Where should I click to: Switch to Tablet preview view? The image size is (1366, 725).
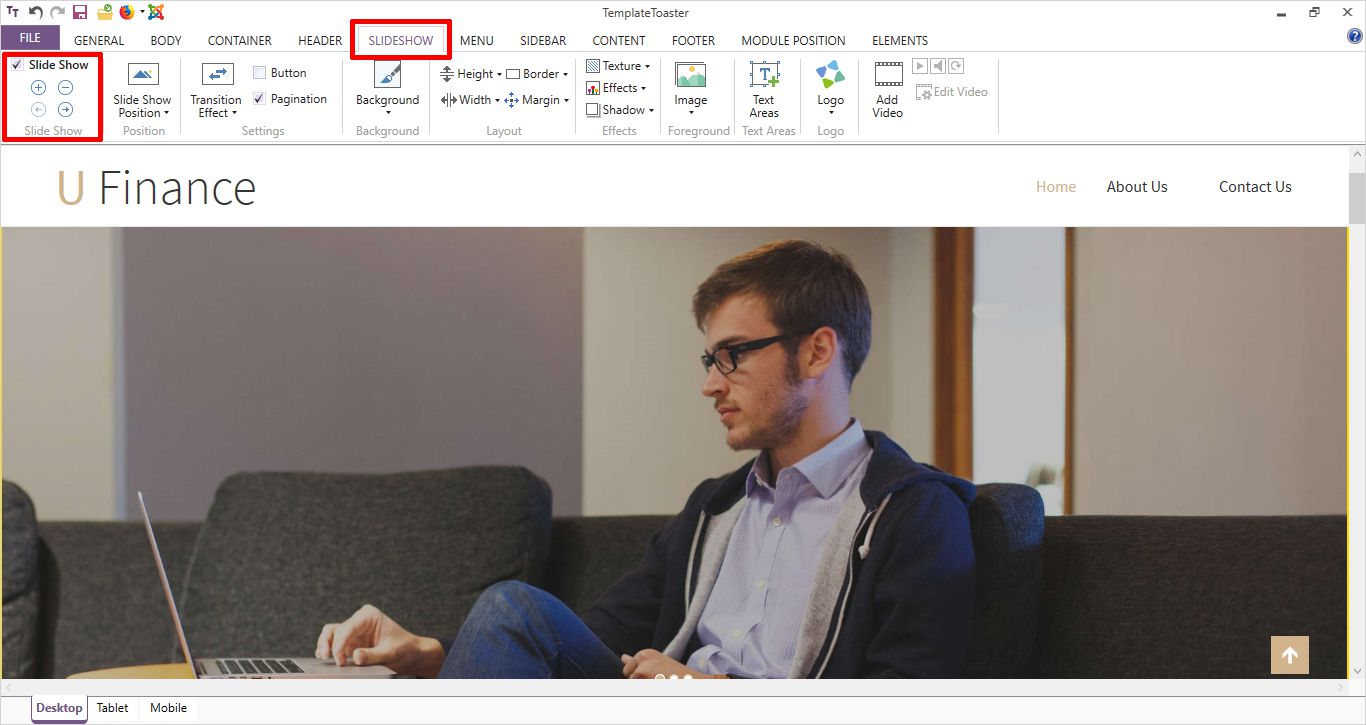[x=112, y=708]
